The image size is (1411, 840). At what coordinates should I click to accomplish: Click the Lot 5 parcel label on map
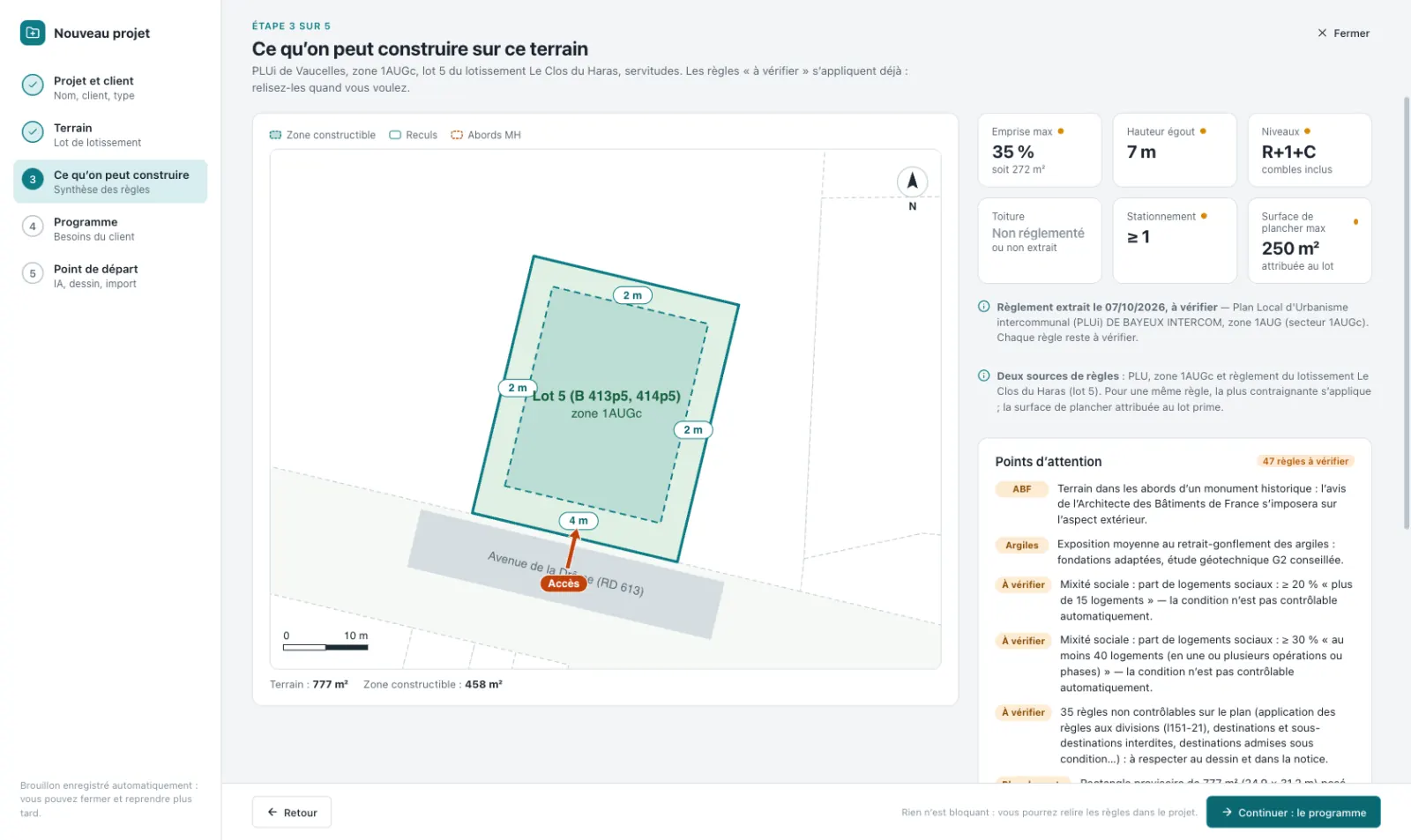[x=606, y=396]
